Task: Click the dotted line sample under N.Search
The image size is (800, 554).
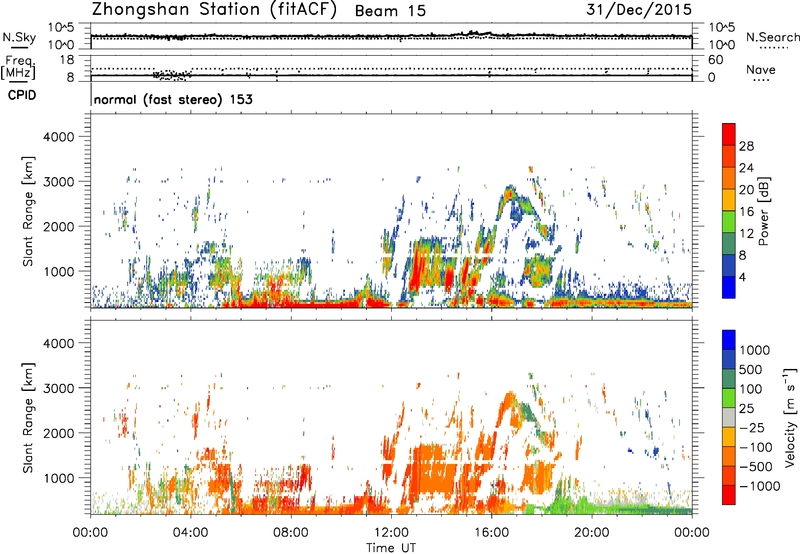Action: click(773, 48)
